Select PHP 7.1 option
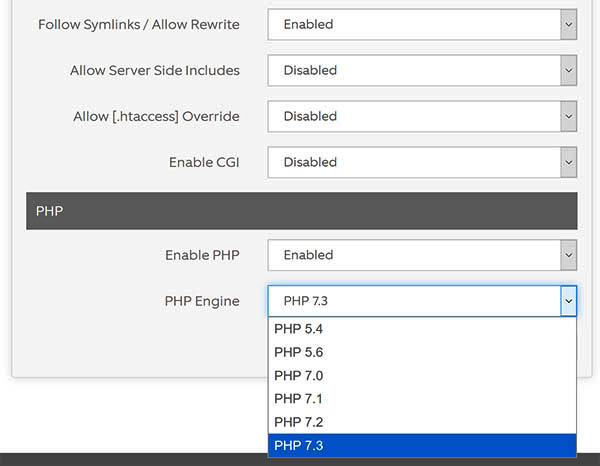The height and width of the screenshot is (466, 600). coord(422,399)
